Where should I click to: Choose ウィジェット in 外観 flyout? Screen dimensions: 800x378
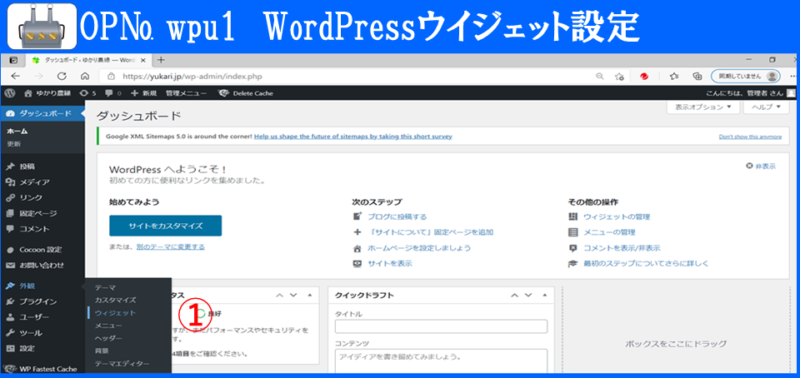115,313
